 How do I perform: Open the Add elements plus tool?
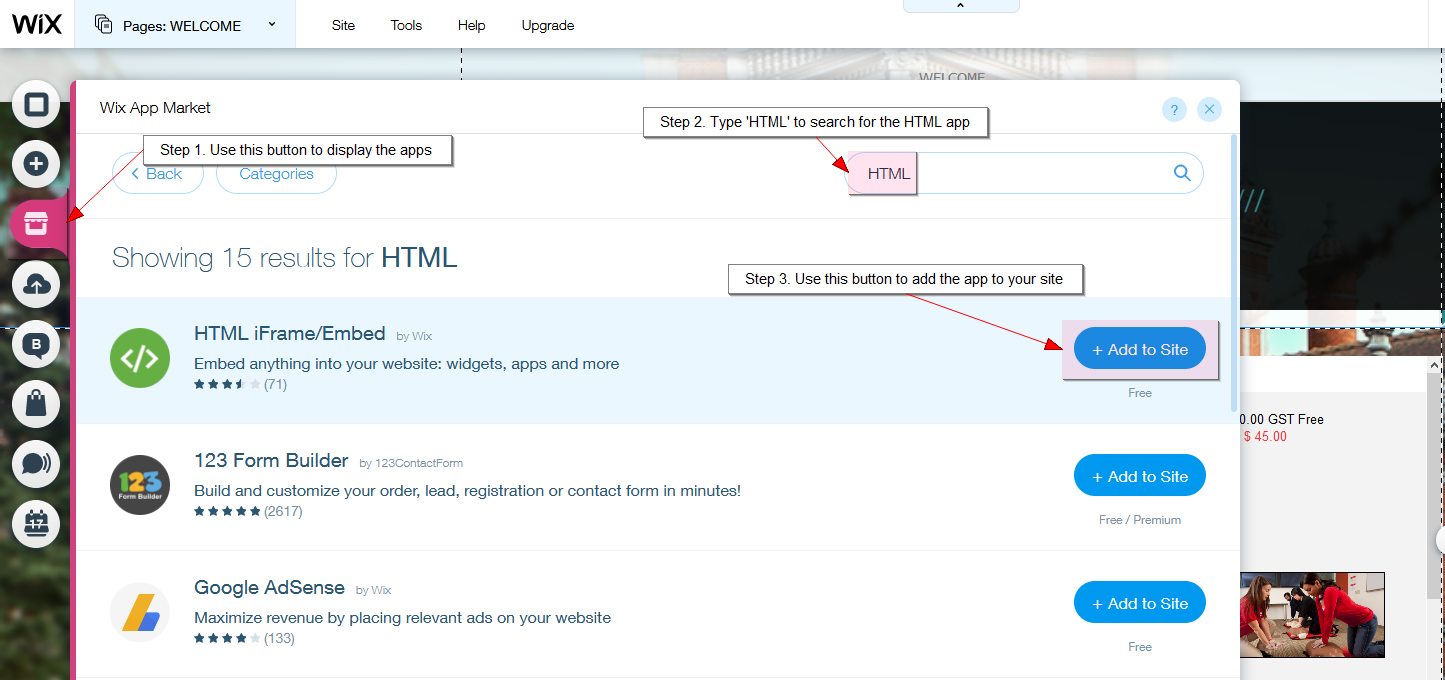36,164
